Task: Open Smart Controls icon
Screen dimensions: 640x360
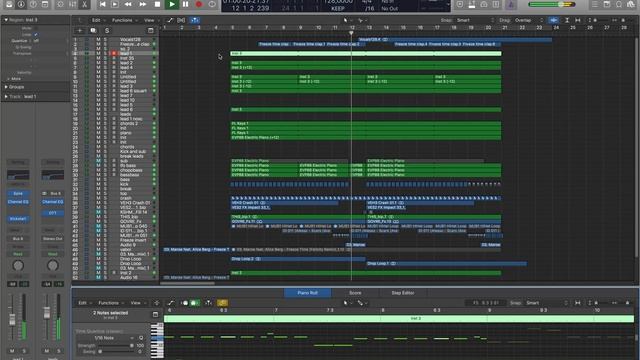Action: pos(60,4)
